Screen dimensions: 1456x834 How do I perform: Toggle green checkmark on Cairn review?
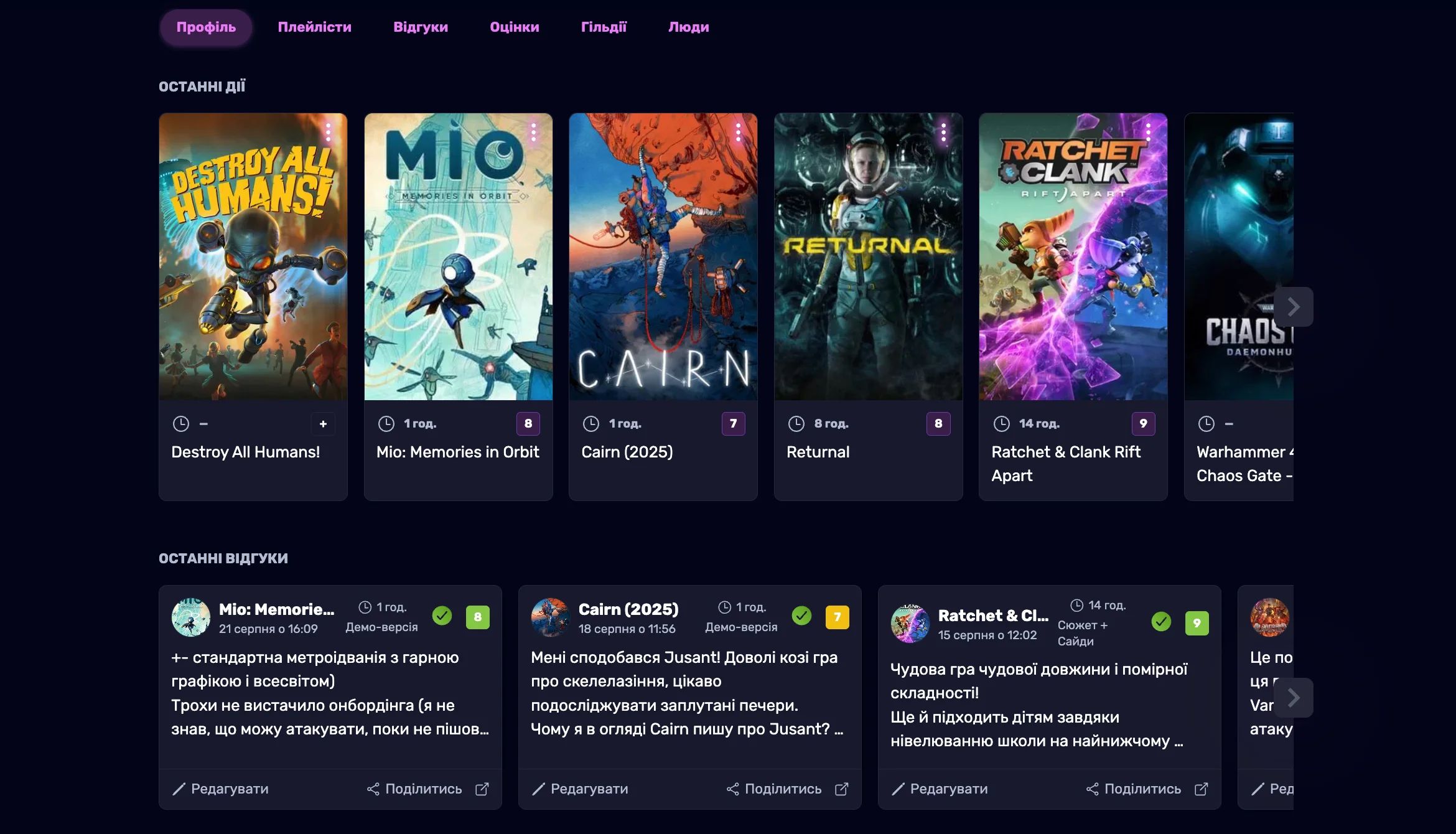pyautogui.click(x=801, y=616)
